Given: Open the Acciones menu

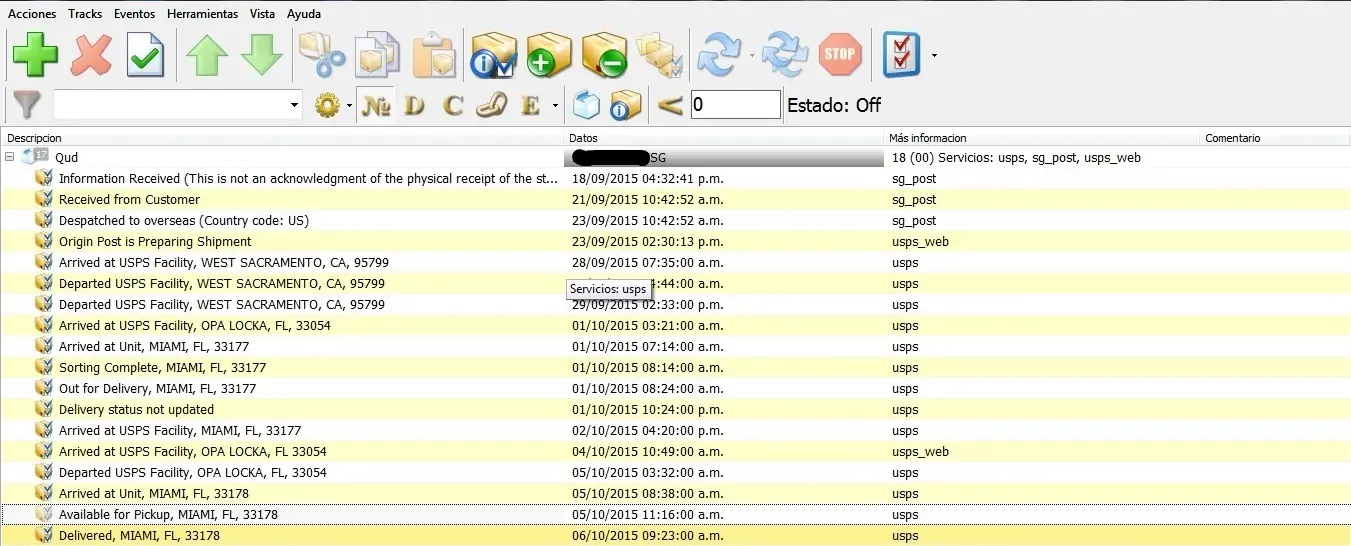Looking at the screenshot, I should point(32,14).
